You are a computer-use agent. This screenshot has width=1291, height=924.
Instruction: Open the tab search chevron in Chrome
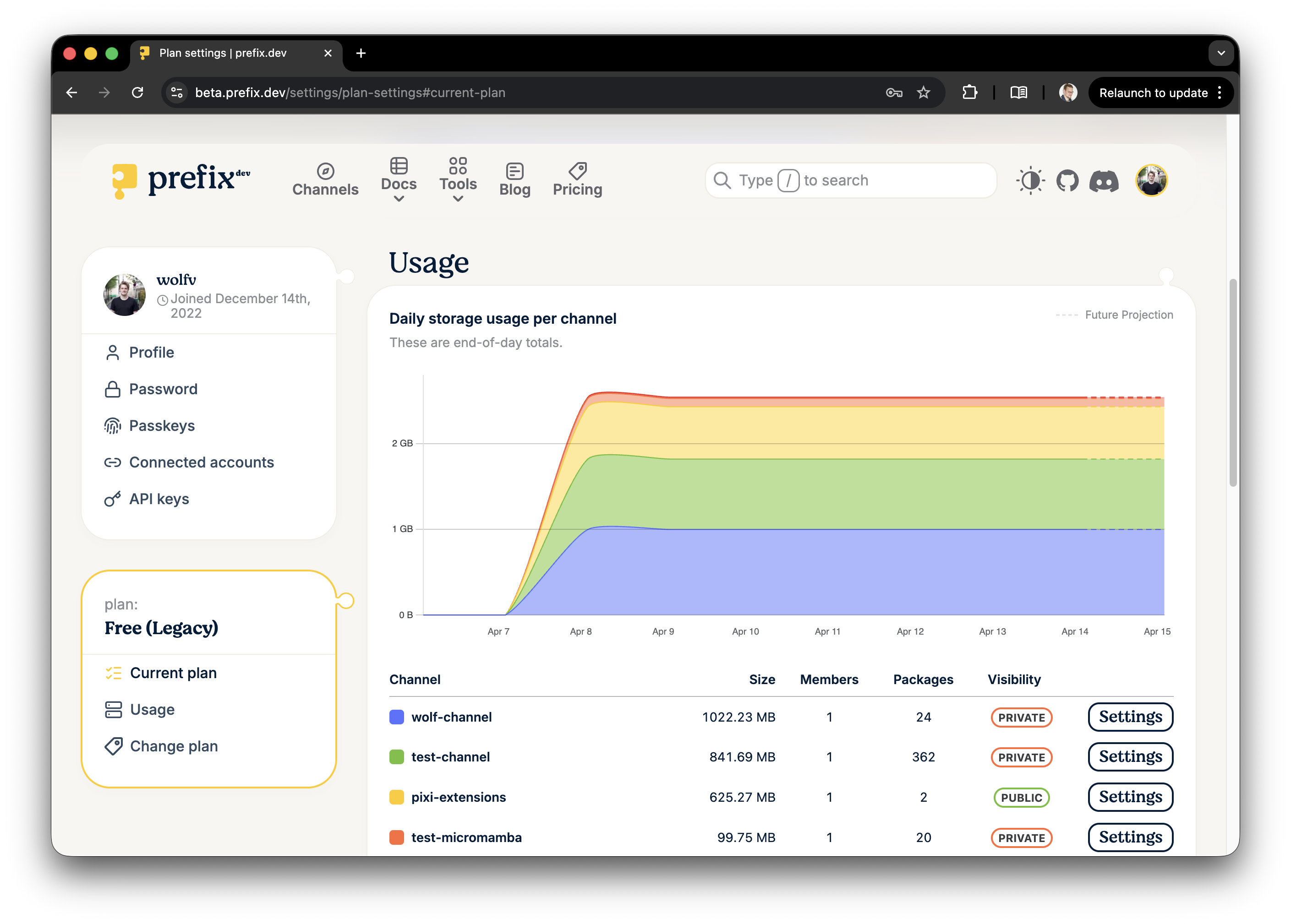click(1220, 53)
